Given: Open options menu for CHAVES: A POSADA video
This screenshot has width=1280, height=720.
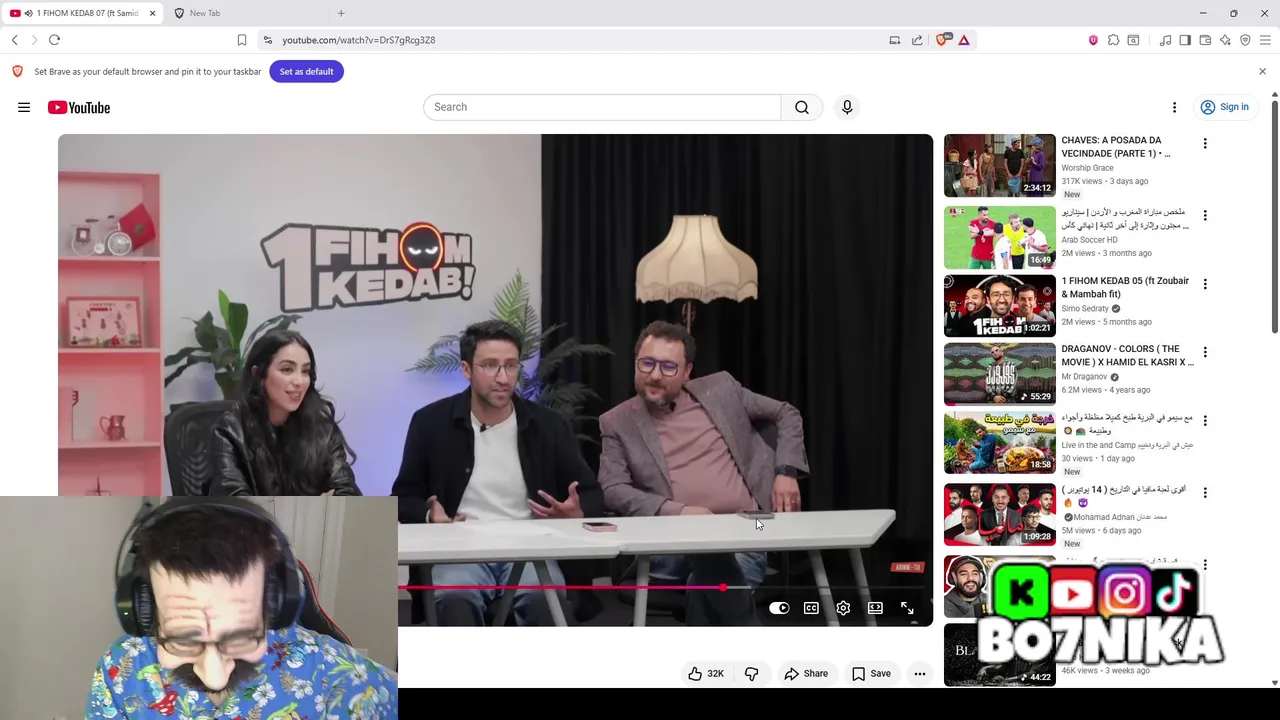Looking at the screenshot, I should 1205,144.
